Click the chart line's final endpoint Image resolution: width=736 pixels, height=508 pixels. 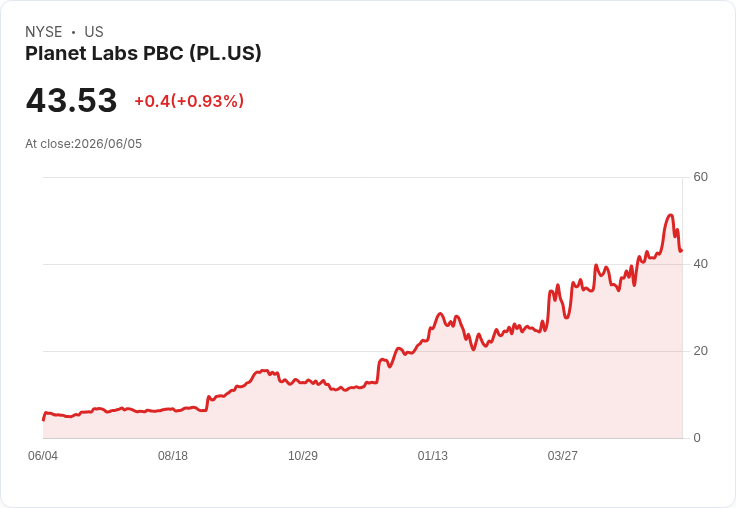[682, 250]
